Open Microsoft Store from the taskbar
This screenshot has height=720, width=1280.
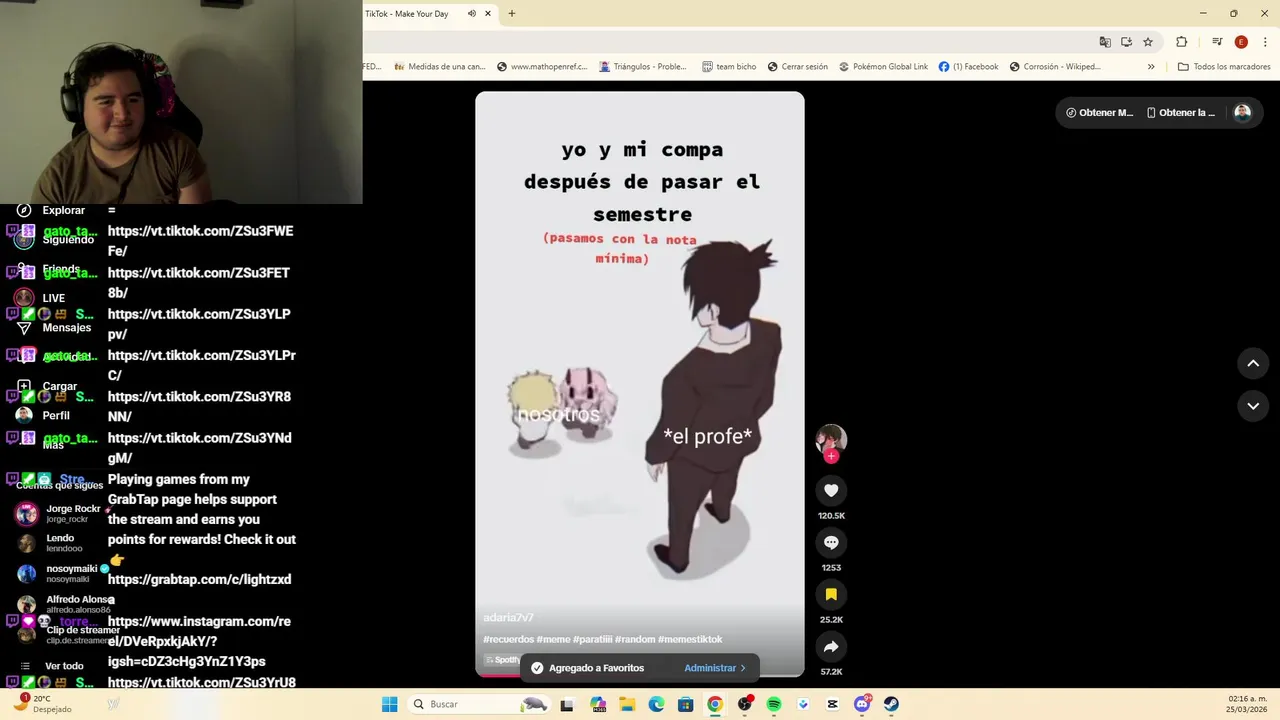click(685, 704)
